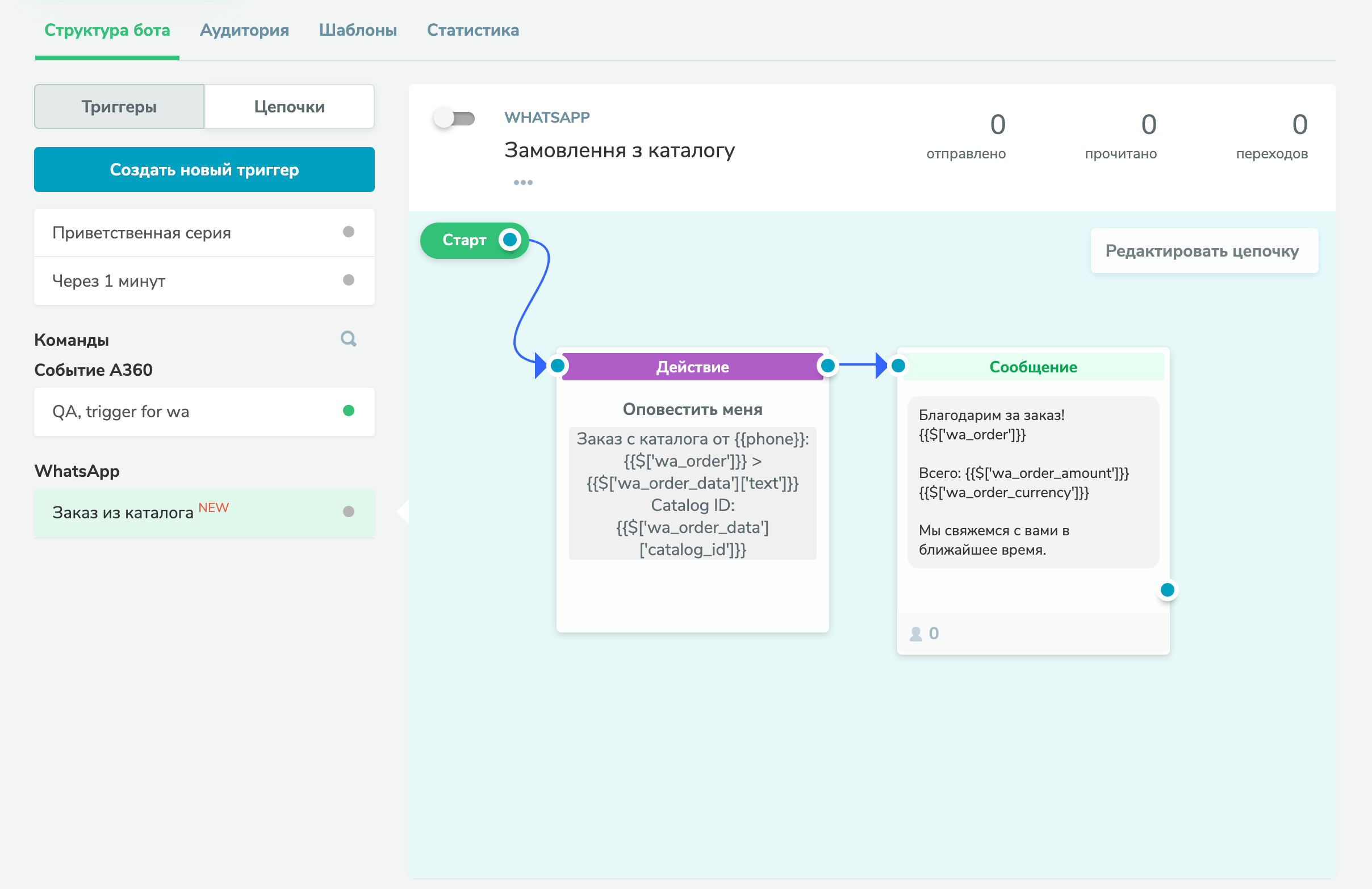Toggle status dot of Приветственная серия
This screenshot has height=889, width=1372.
tap(348, 232)
